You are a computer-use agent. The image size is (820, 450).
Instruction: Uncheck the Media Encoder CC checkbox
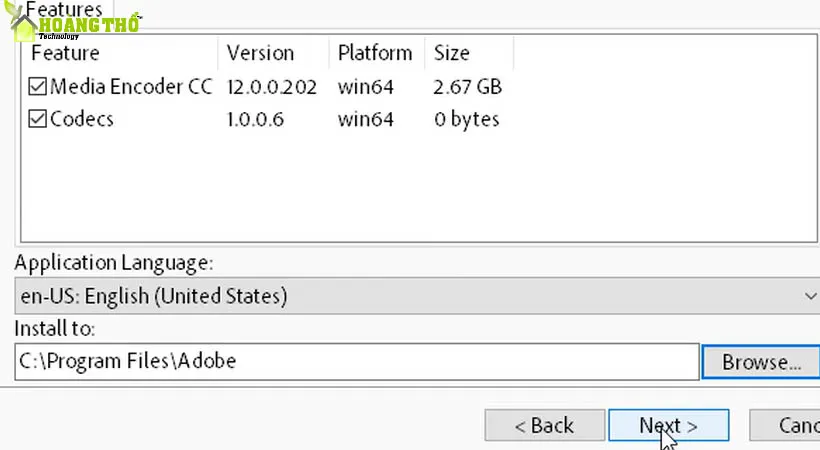pos(39,87)
